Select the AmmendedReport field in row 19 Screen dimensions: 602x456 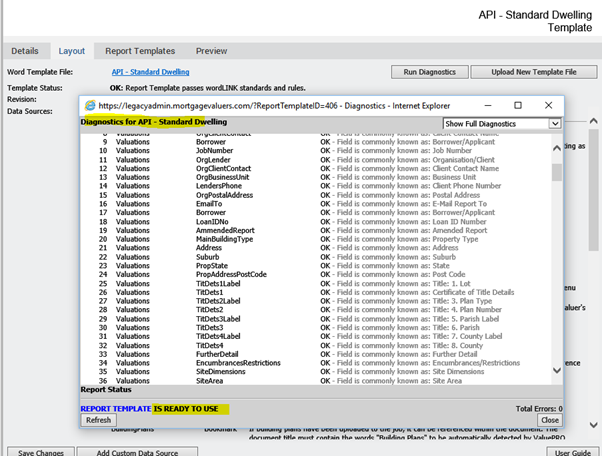coord(225,230)
